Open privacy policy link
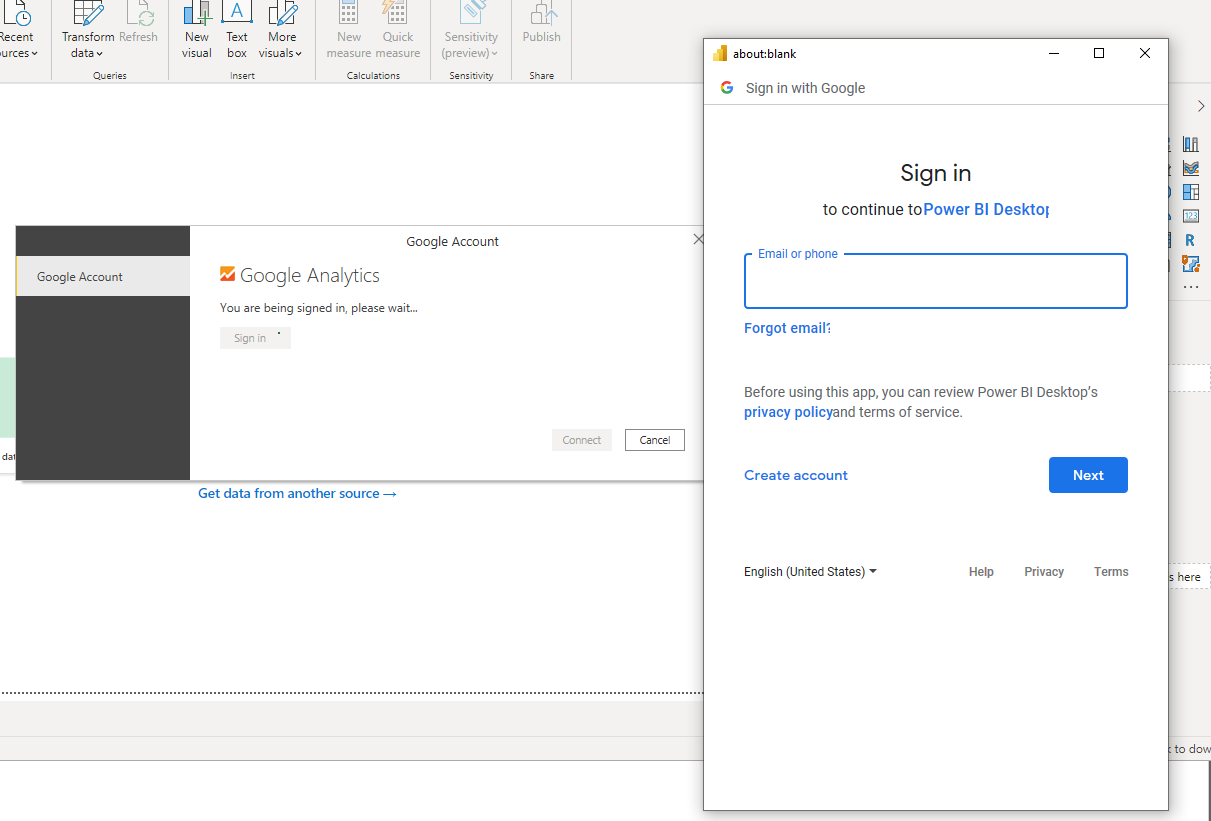 [x=788, y=412]
